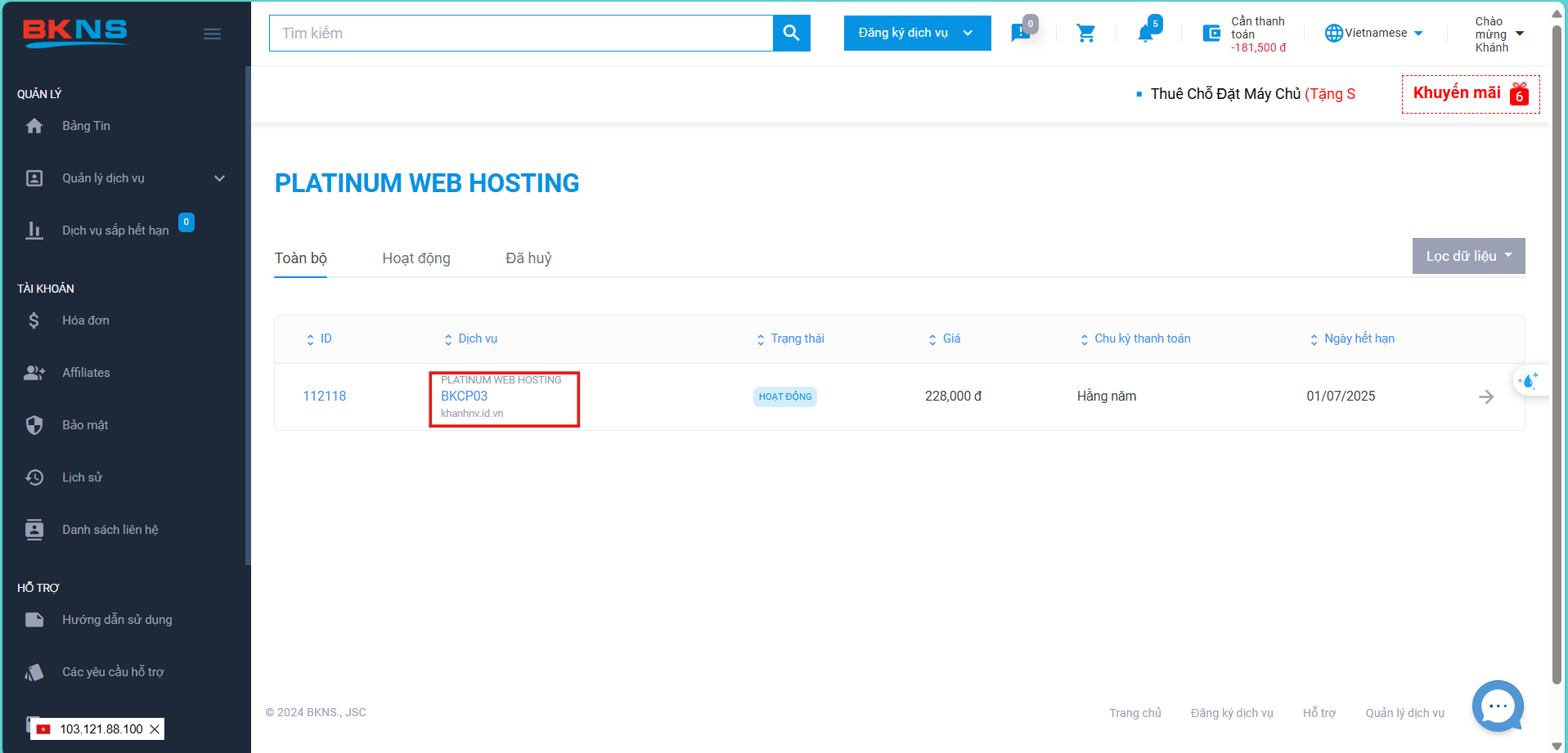
Task: Click the Khuyến mãi gift icon
Action: (x=1520, y=93)
